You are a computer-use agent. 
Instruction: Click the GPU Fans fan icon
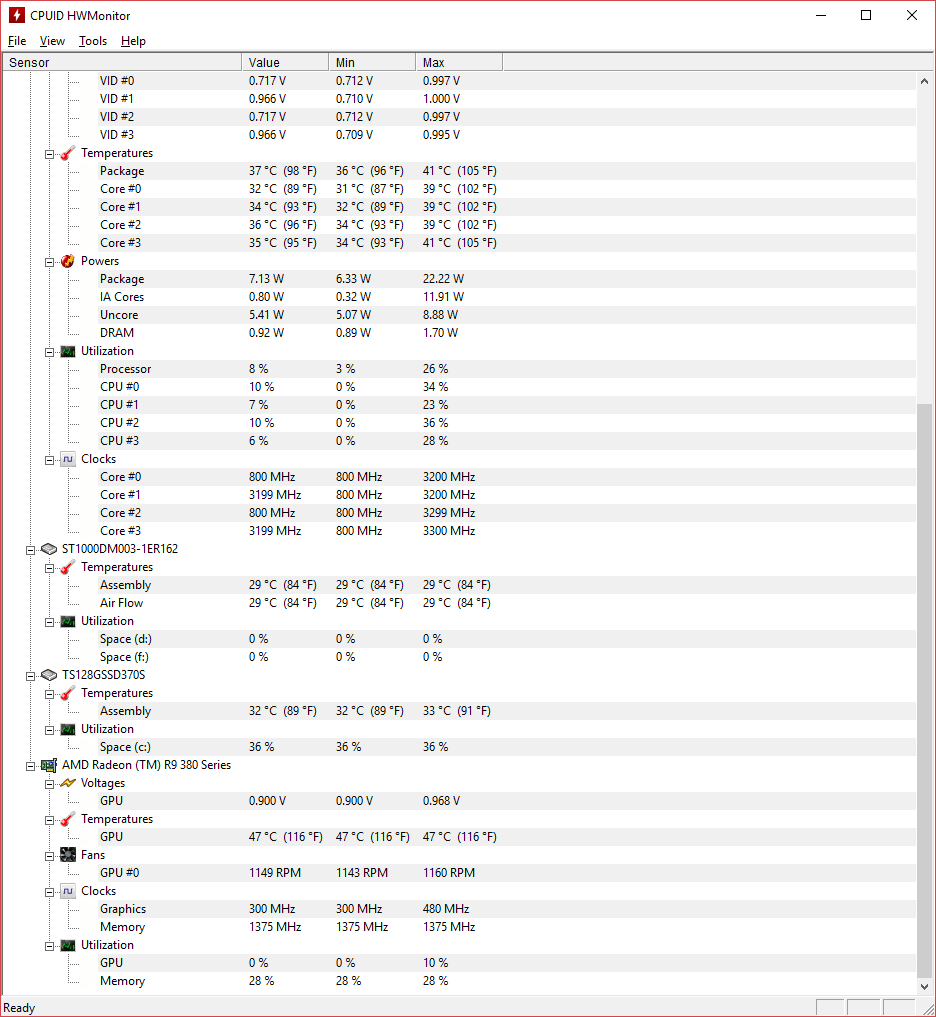67,855
